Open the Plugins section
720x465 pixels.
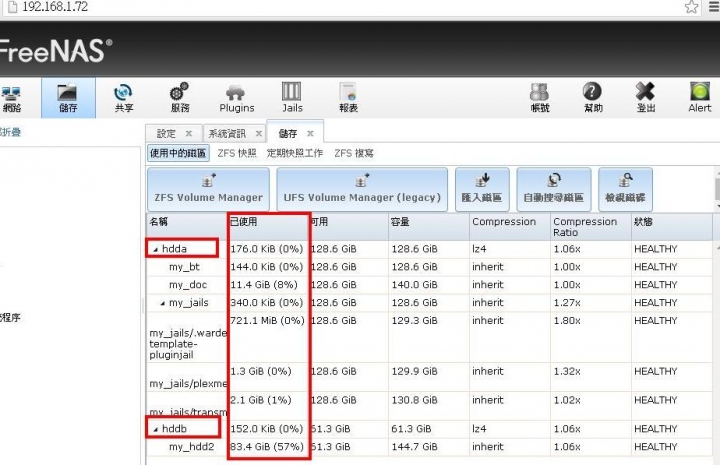236,98
